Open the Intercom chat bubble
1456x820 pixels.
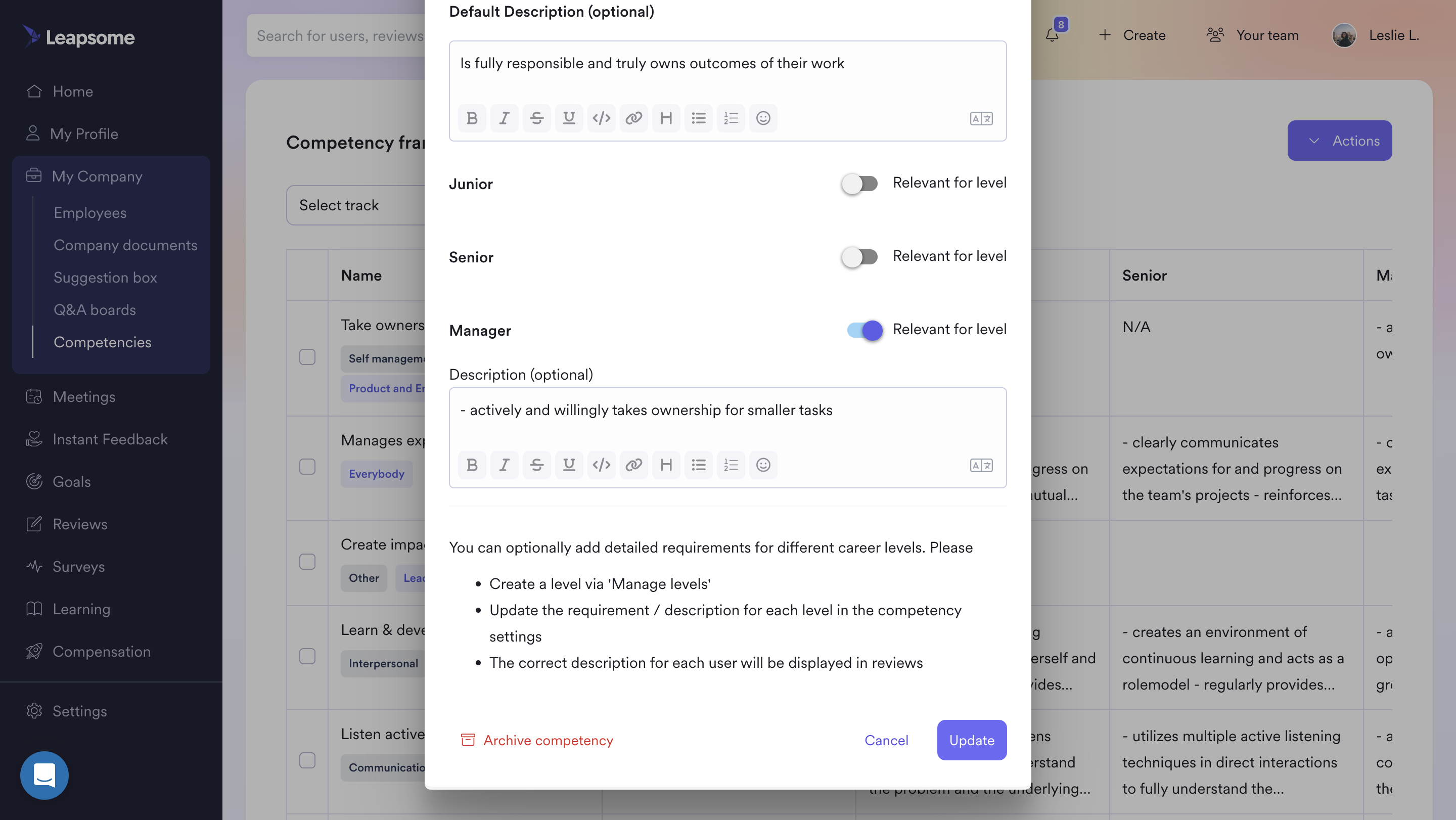click(x=44, y=776)
